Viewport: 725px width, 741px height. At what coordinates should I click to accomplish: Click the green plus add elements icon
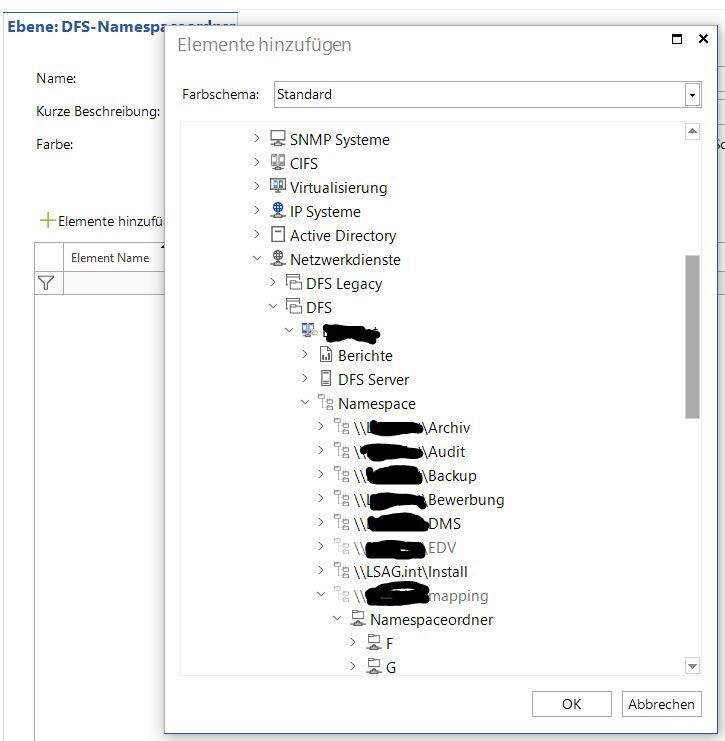(x=46, y=221)
